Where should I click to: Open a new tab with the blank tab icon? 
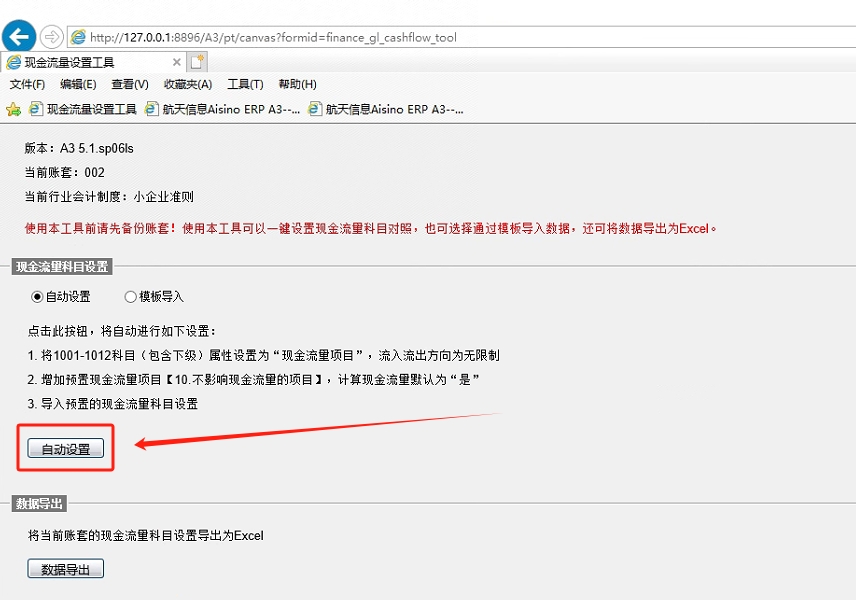194,61
